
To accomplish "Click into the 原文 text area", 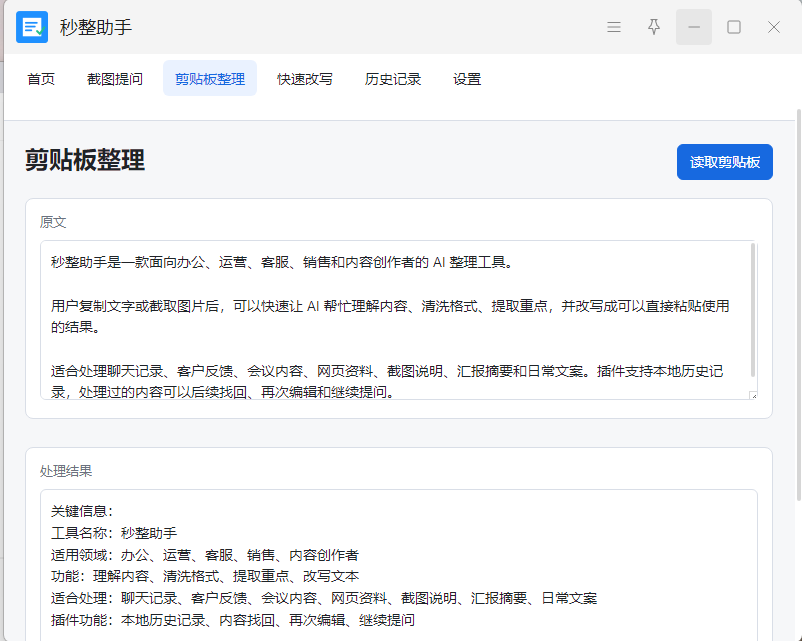I will (398, 320).
